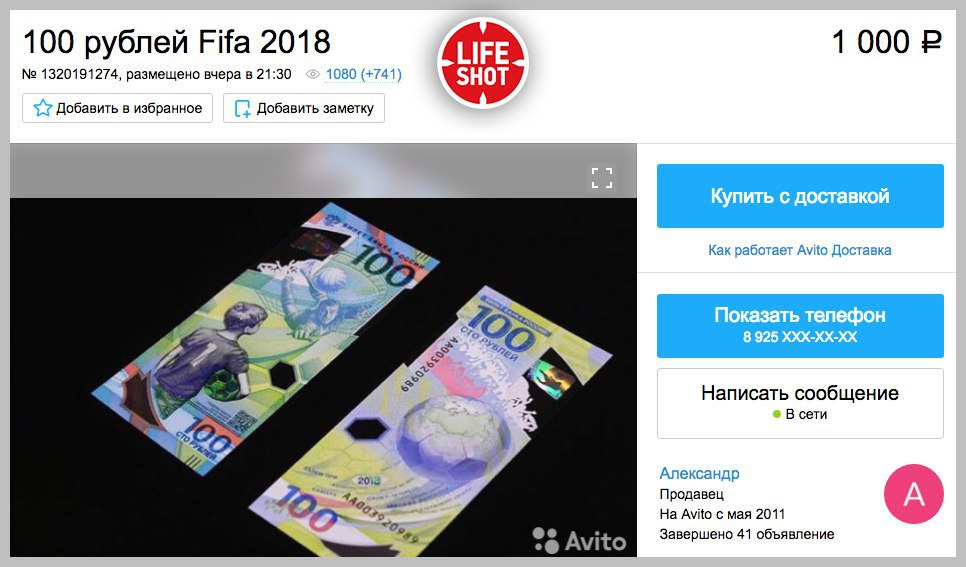Open seller profile Александр link

[x=699, y=473]
